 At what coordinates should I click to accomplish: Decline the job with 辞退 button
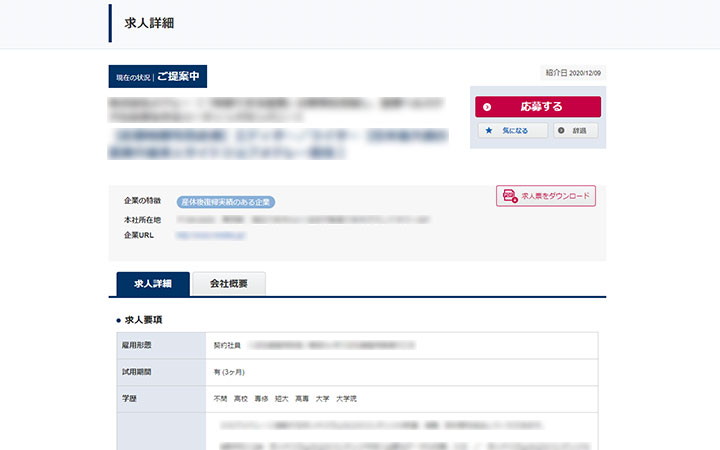576,130
